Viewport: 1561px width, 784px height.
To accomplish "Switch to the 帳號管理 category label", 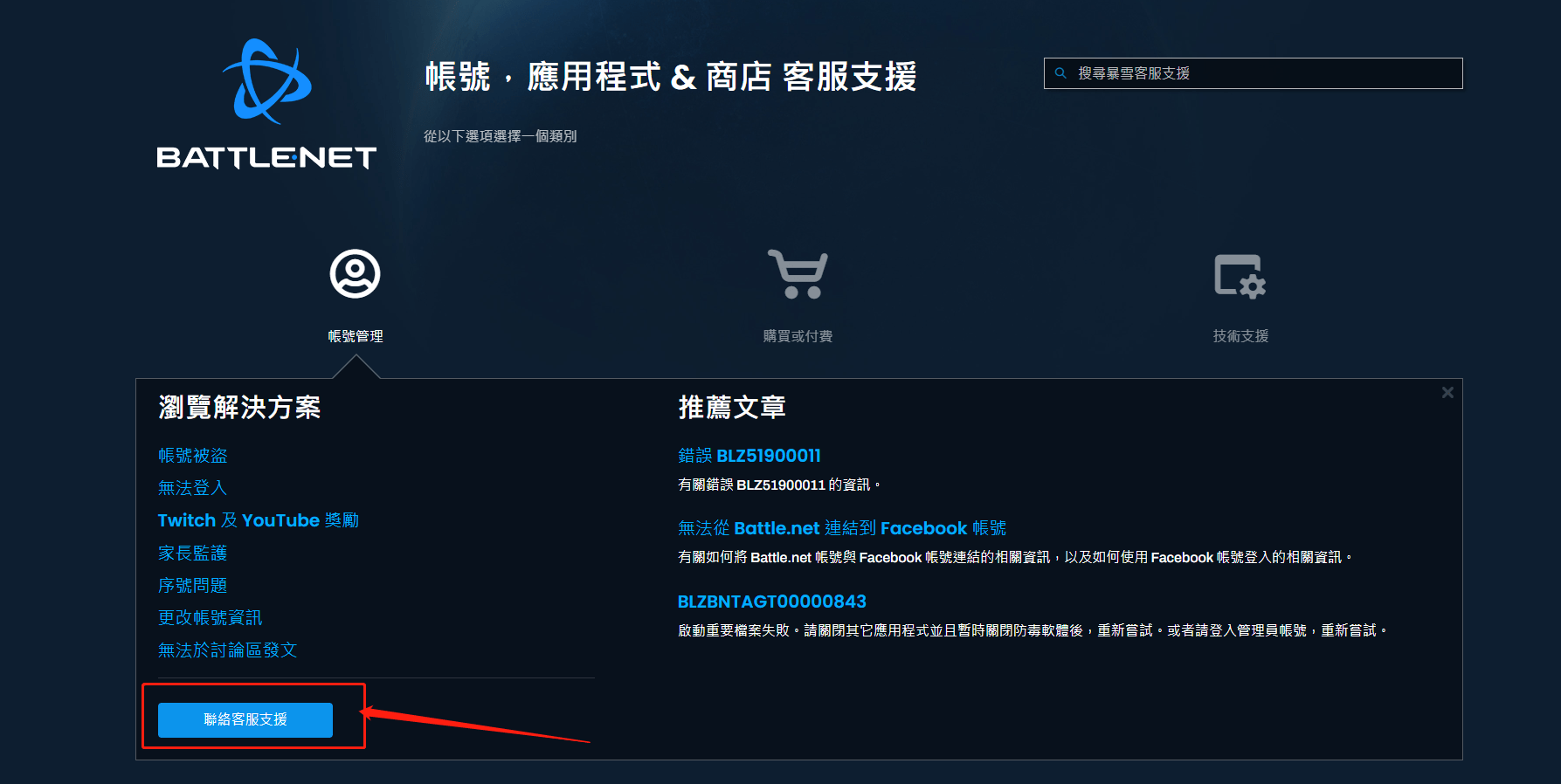I will coord(356,336).
